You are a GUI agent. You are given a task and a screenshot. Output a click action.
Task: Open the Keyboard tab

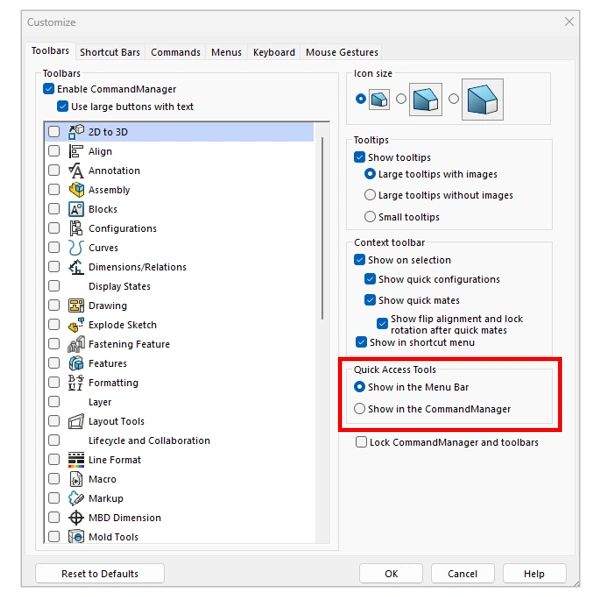pyautogui.click(x=274, y=52)
